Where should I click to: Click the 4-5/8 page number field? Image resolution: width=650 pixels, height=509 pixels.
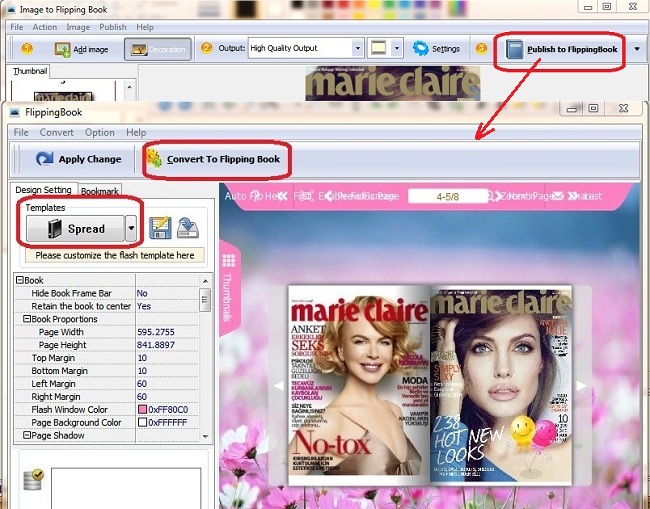(x=447, y=196)
